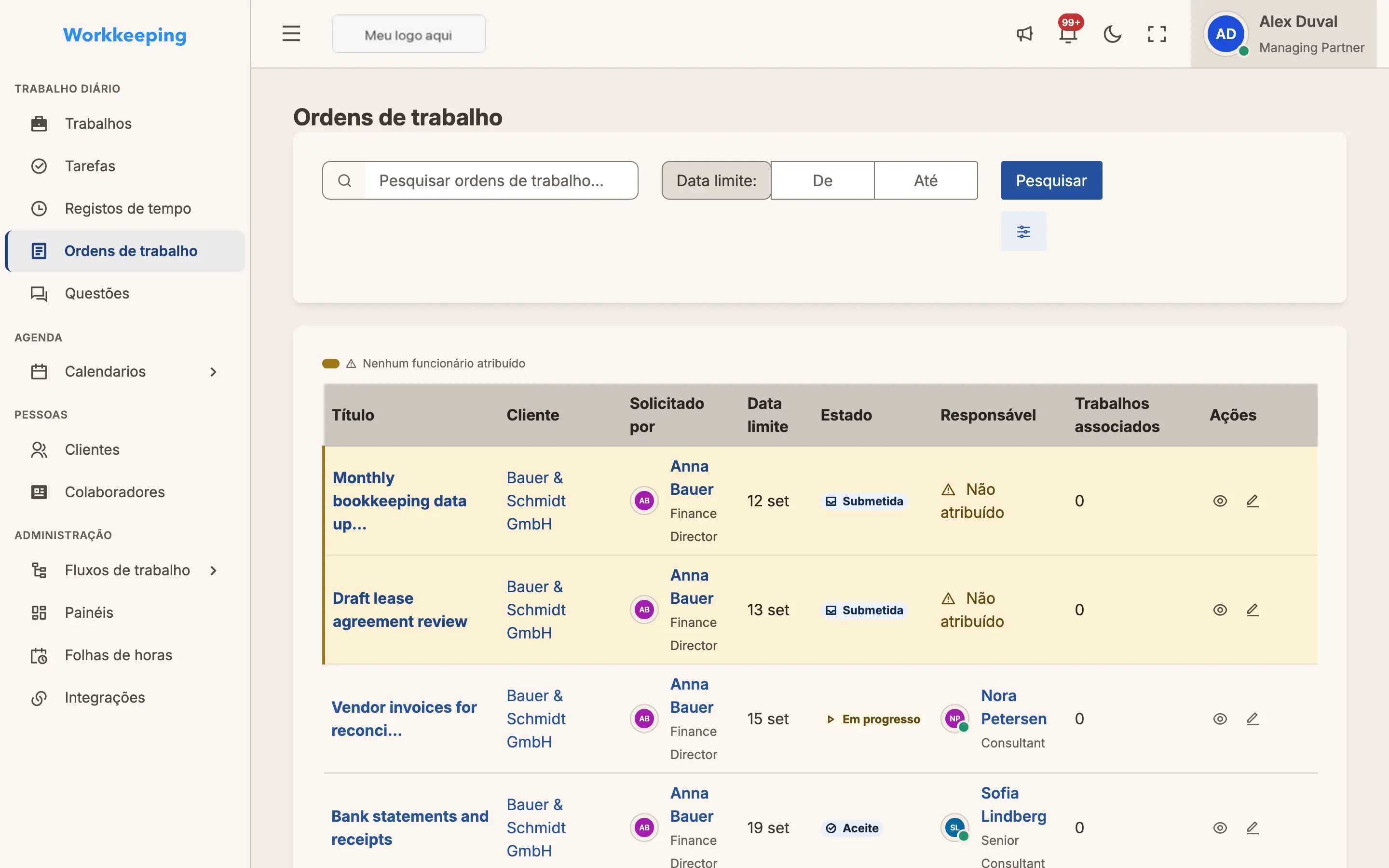The width and height of the screenshot is (1389, 868).
Task: Enter fullscreen mode icon
Action: click(1157, 34)
